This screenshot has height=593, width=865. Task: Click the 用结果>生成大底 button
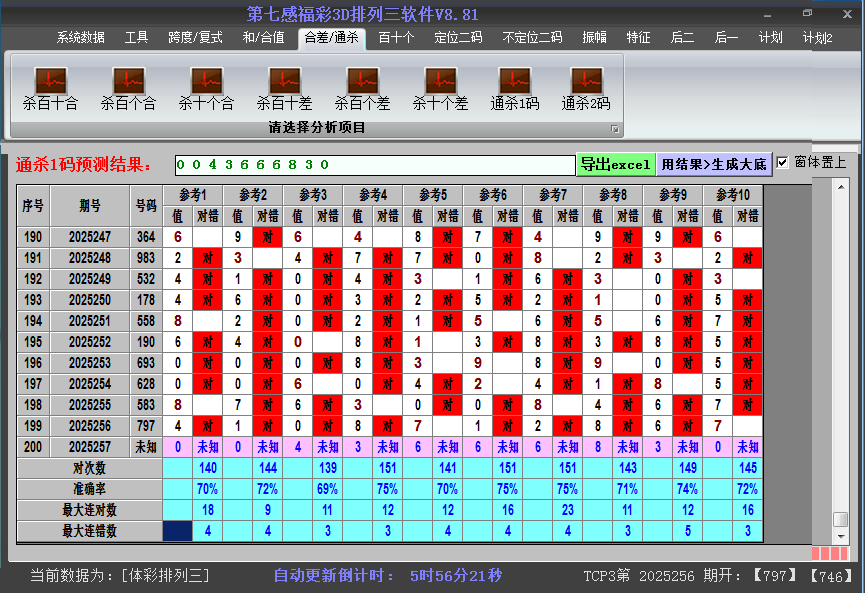[x=714, y=164]
